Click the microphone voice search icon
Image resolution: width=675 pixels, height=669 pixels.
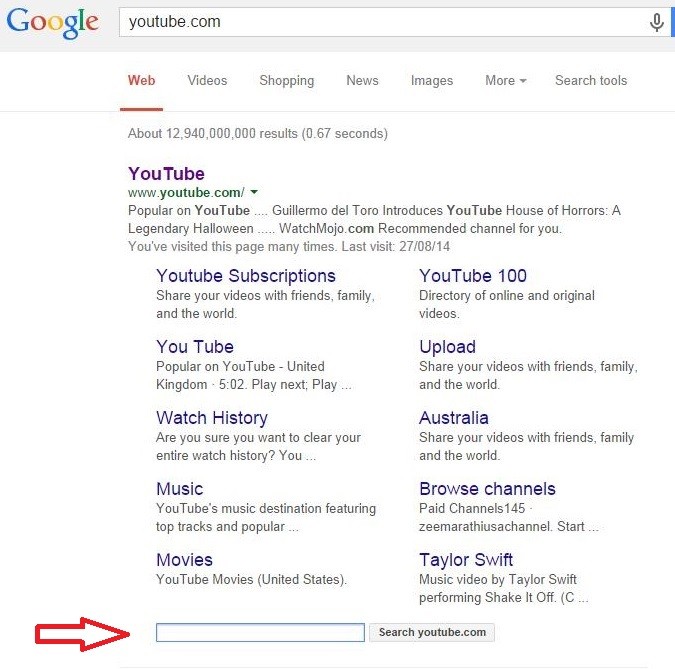(656, 22)
